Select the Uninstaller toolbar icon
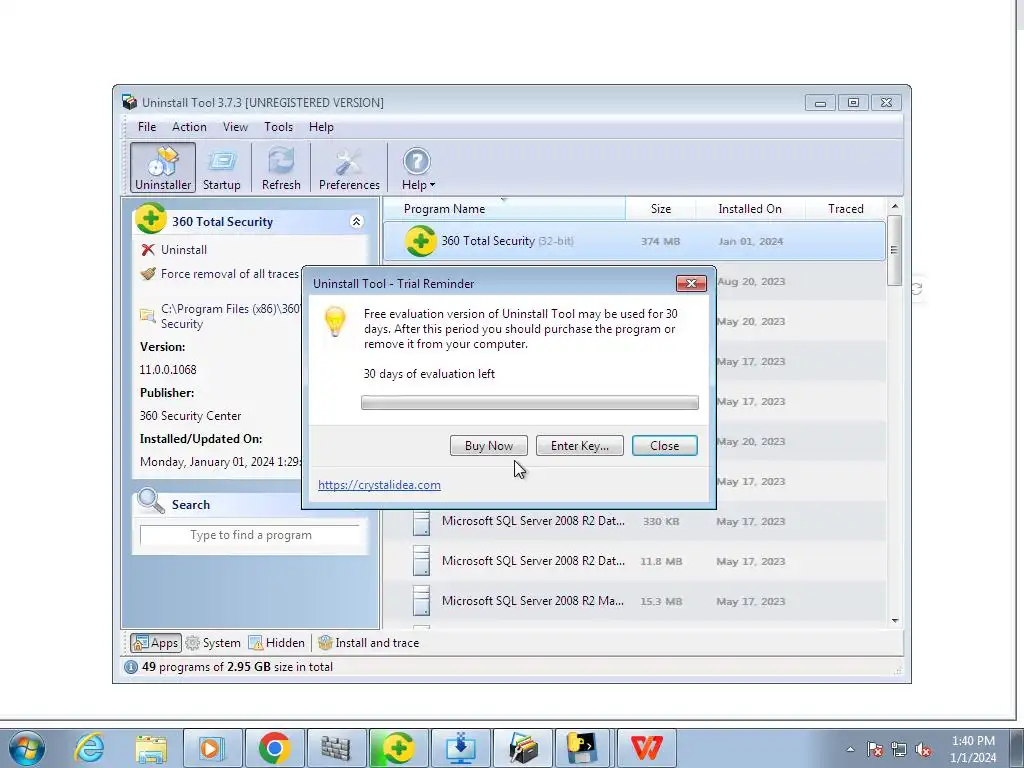1024x768 pixels. point(163,168)
